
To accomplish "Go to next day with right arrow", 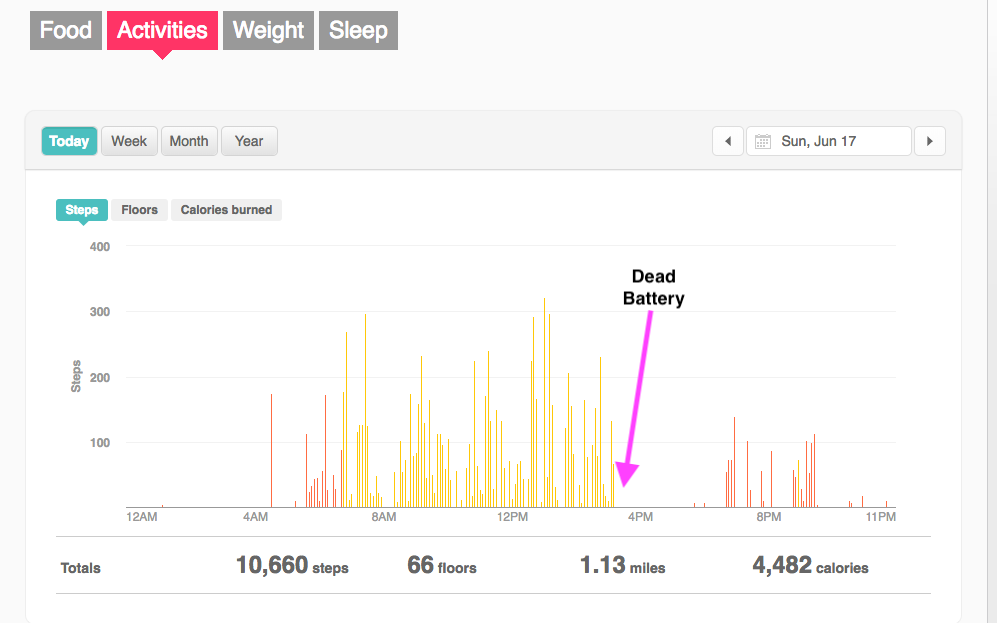I will 930,141.
